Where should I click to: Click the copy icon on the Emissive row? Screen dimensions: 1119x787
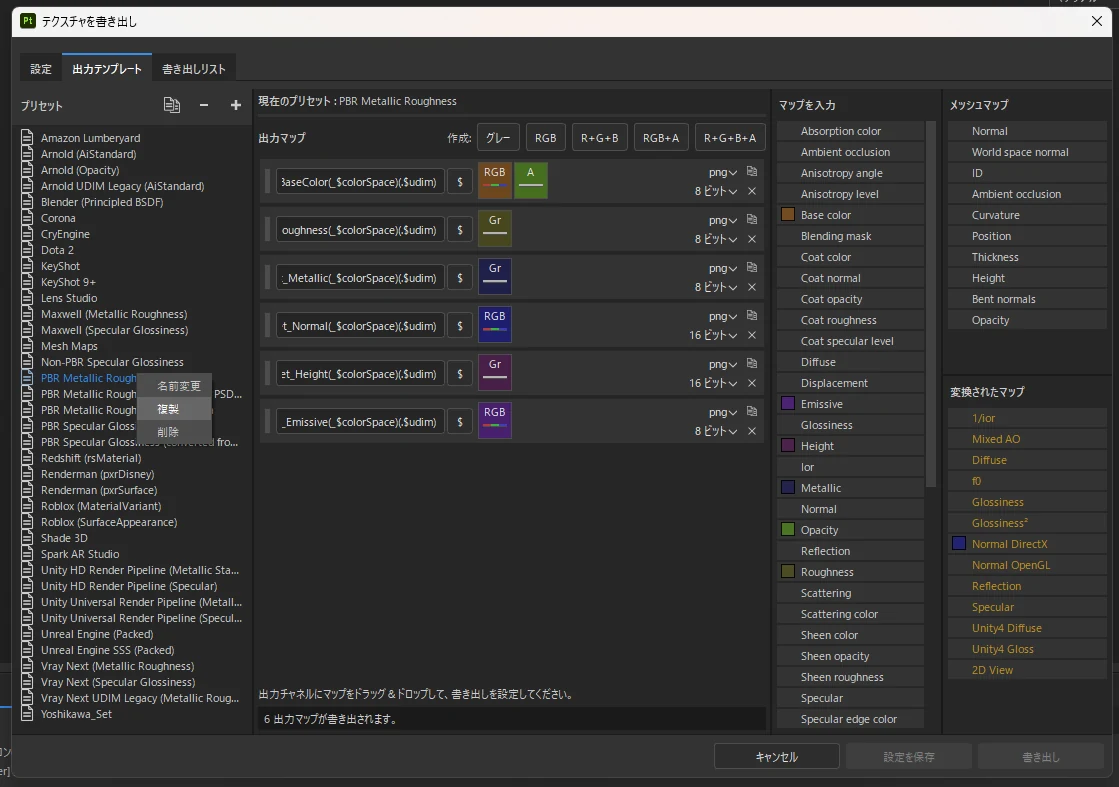click(x=751, y=411)
